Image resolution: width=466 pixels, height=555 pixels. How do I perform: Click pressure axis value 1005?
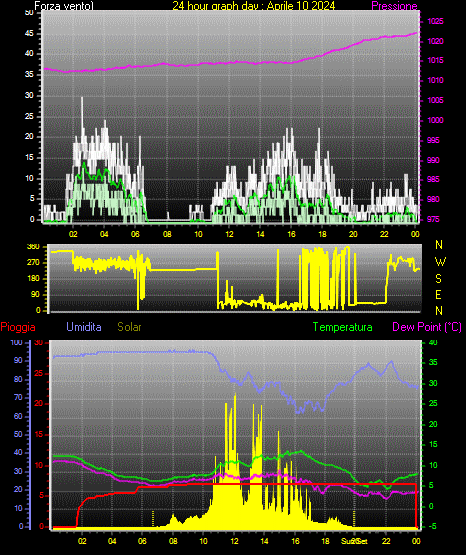click(435, 101)
